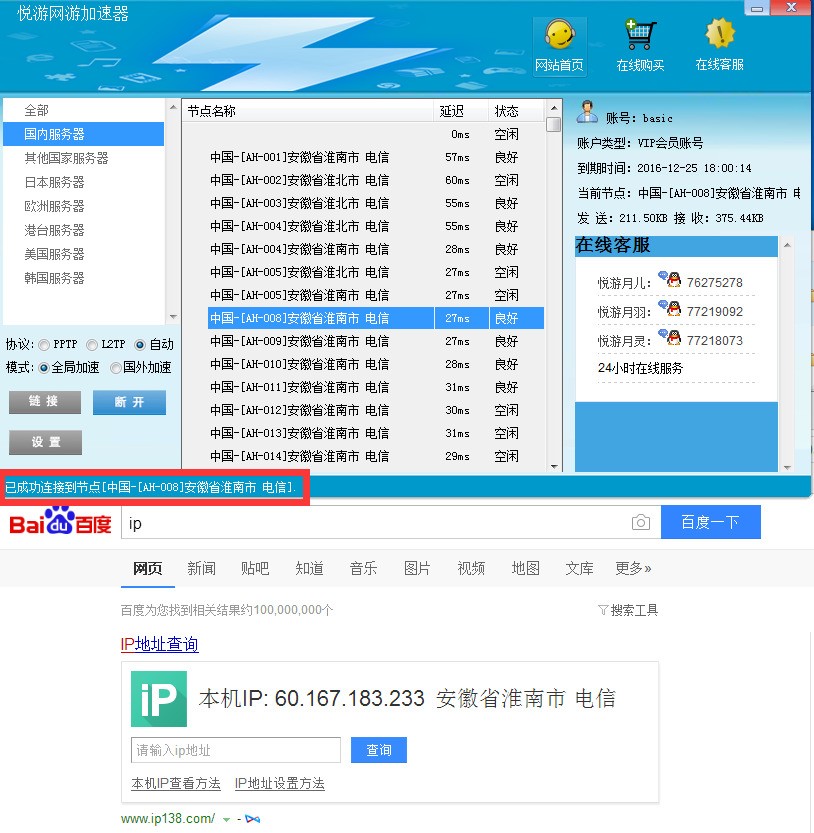The width and height of the screenshot is (814, 833).
Task: Sort by 节点名称 column header
Action: 308,111
